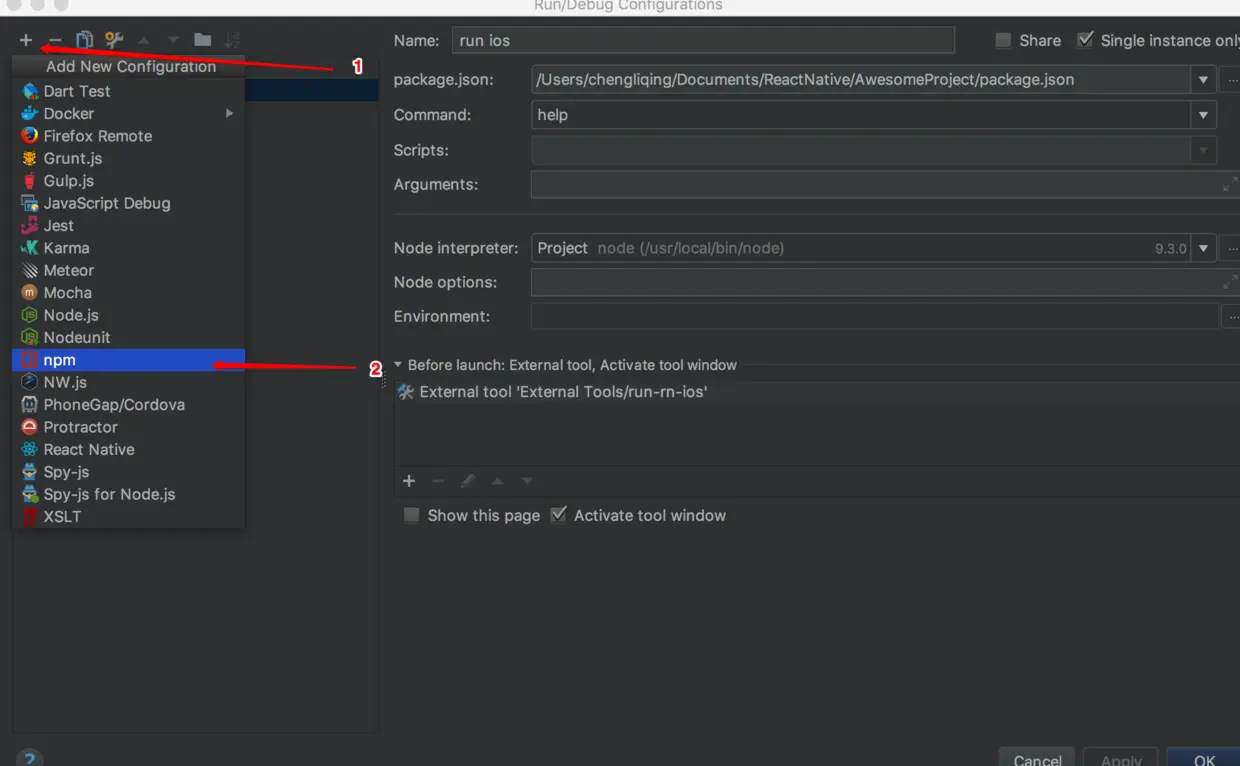The image size is (1240, 766).
Task: Select External tool 'External Tools/run-rn-ios' row
Action: (x=817, y=392)
